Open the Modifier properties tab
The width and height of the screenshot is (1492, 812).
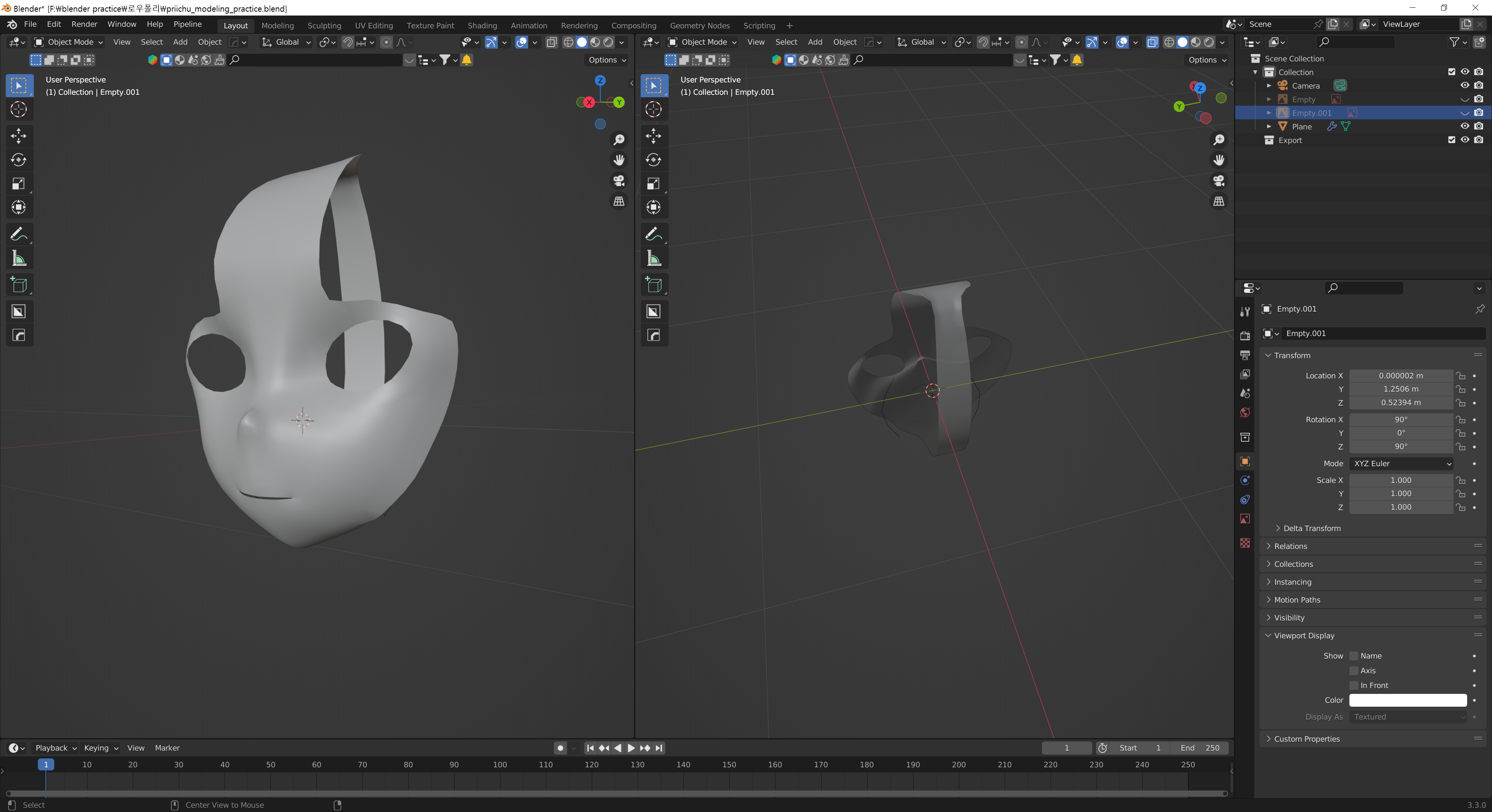point(1244,481)
